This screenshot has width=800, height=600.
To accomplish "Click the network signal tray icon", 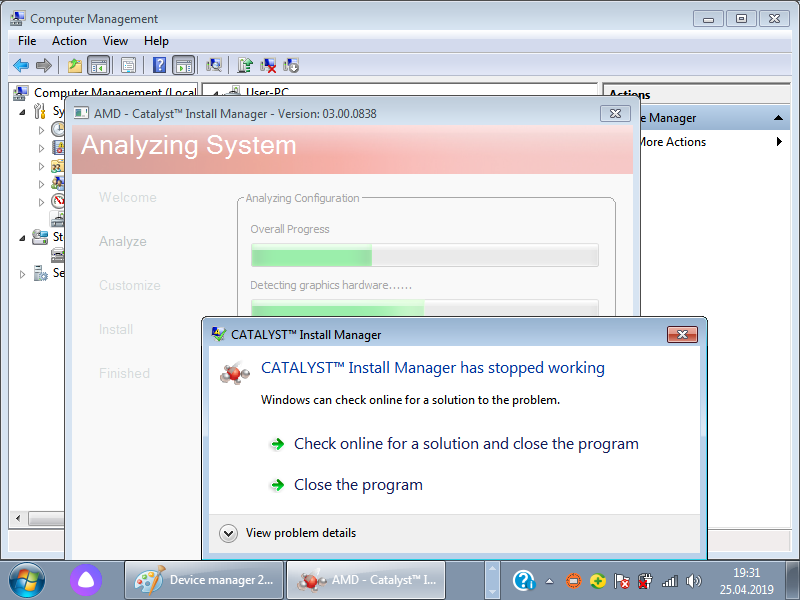I will [x=670, y=581].
